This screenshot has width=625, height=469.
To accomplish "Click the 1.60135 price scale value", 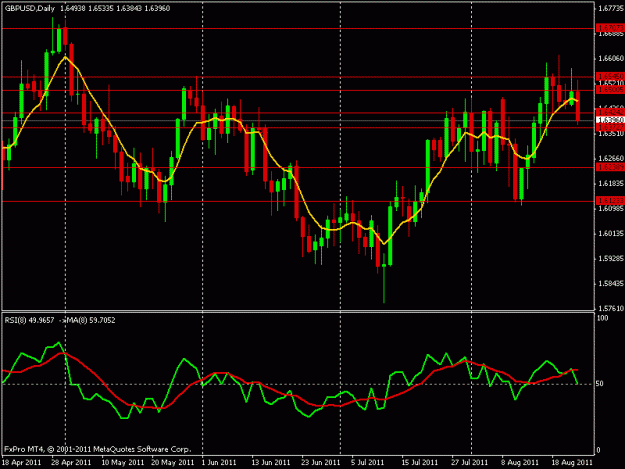I will click(611, 234).
